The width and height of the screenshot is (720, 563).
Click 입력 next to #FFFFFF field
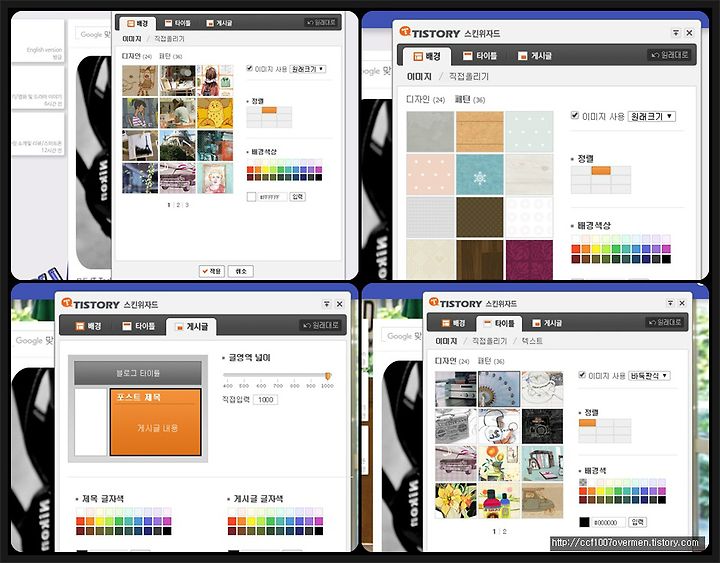click(297, 197)
